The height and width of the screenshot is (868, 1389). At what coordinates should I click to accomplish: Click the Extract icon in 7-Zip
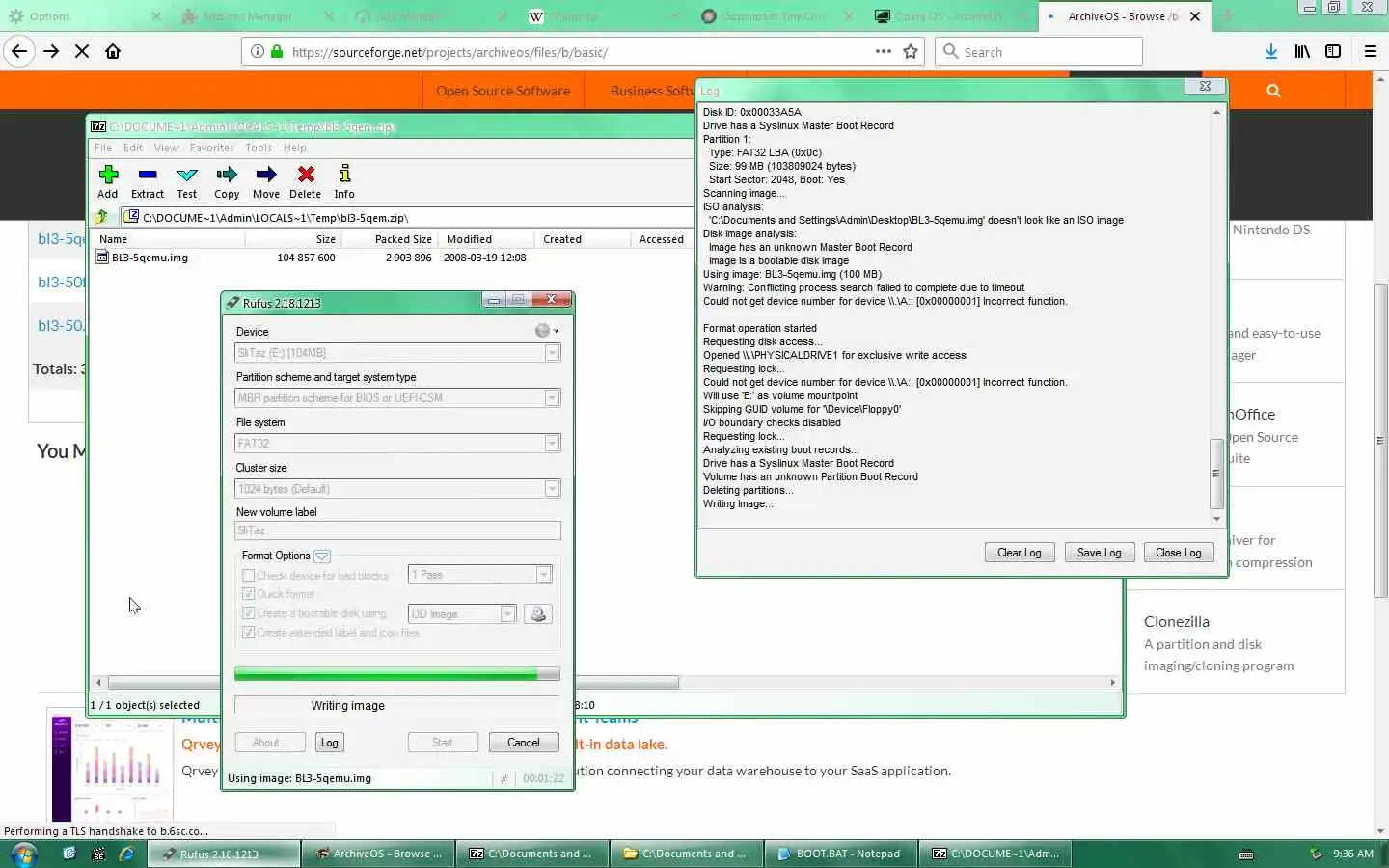(x=148, y=175)
